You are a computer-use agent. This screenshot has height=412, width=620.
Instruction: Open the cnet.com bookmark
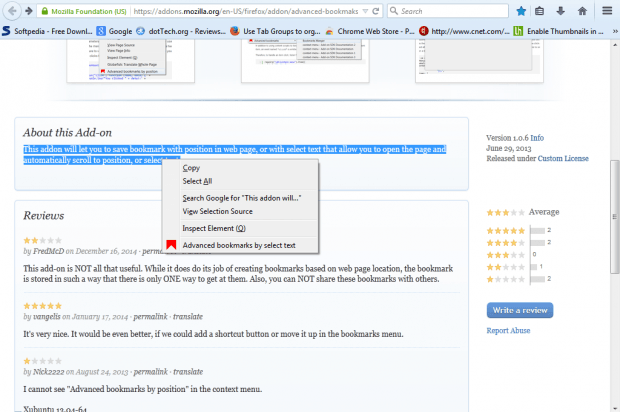pos(464,31)
